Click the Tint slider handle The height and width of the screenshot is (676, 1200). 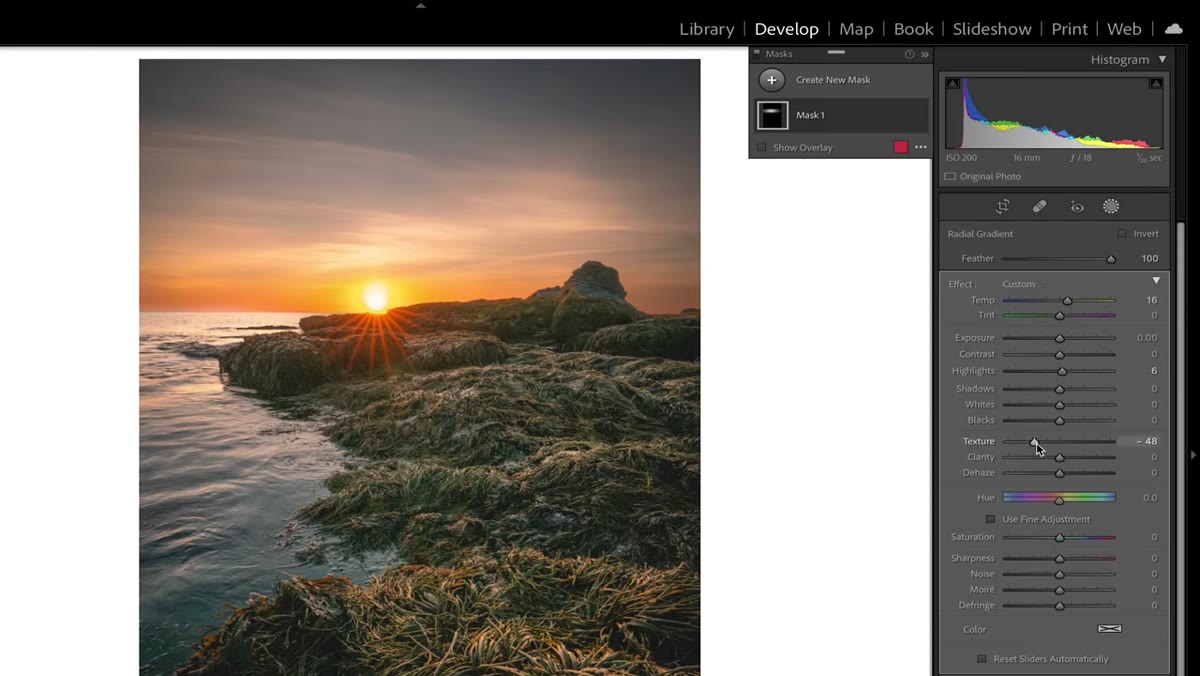1059,316
